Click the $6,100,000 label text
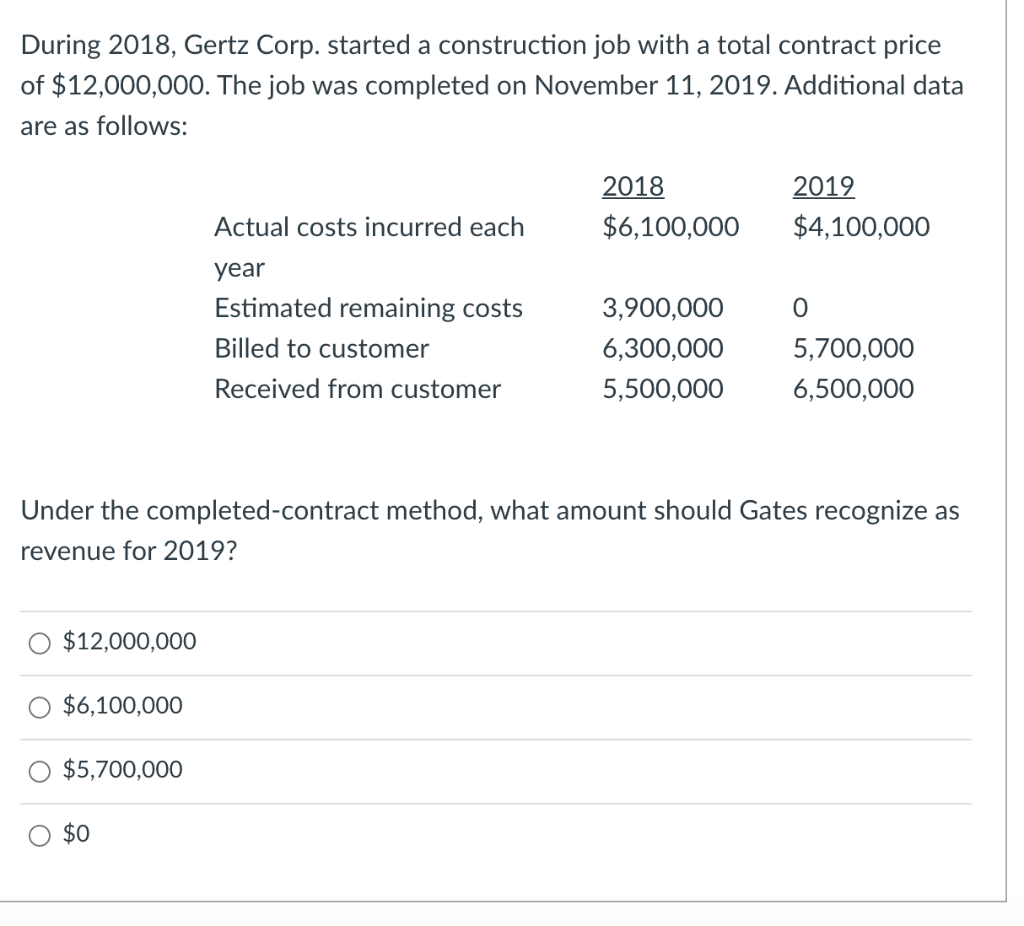The width and height of the screenshot is (1024, 926). pos(120,707)
